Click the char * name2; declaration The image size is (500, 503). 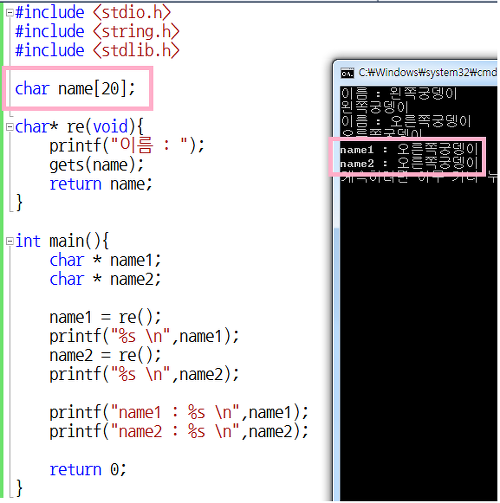tap(105, 279)
